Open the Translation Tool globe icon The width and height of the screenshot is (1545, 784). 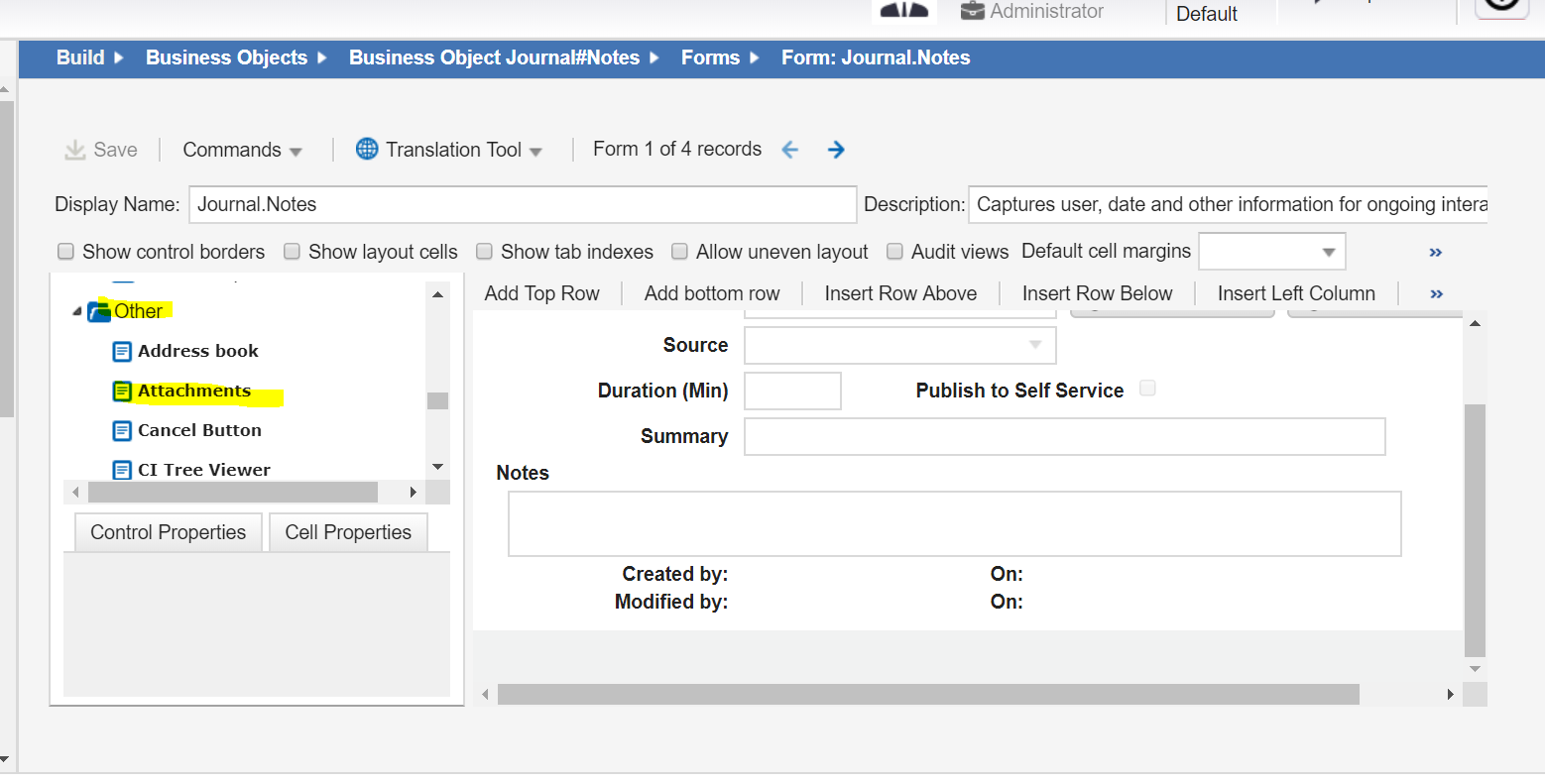point(366,149)
